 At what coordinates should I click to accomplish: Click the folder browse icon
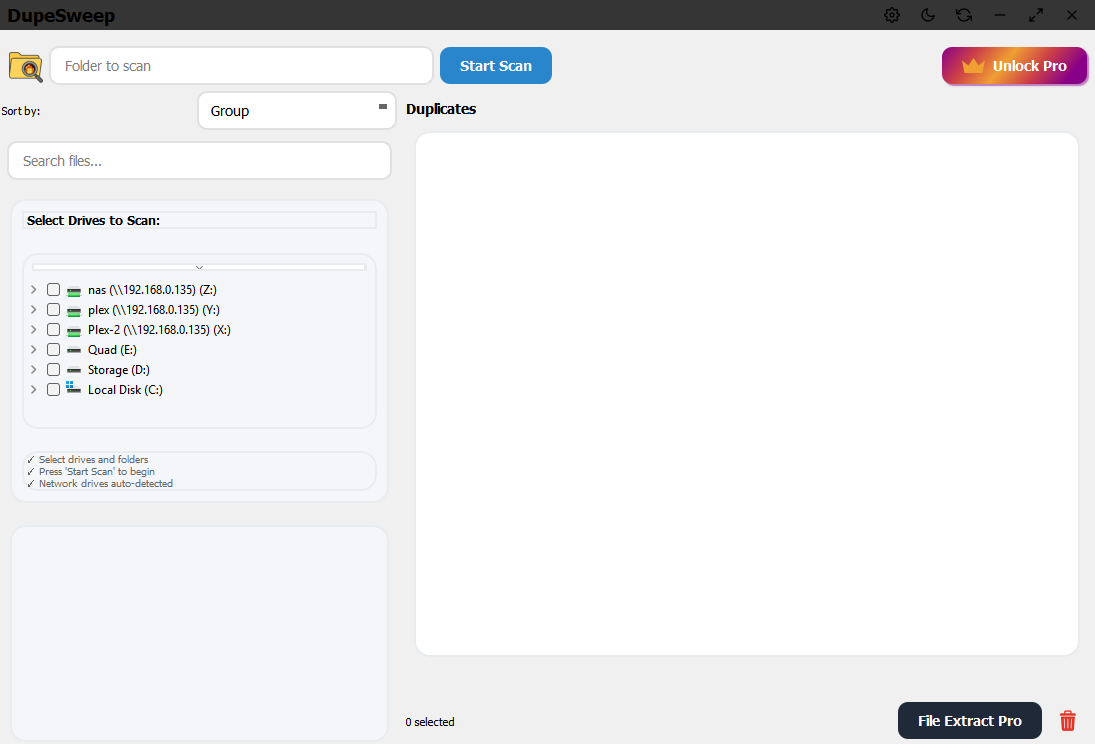tap(26, 67)
